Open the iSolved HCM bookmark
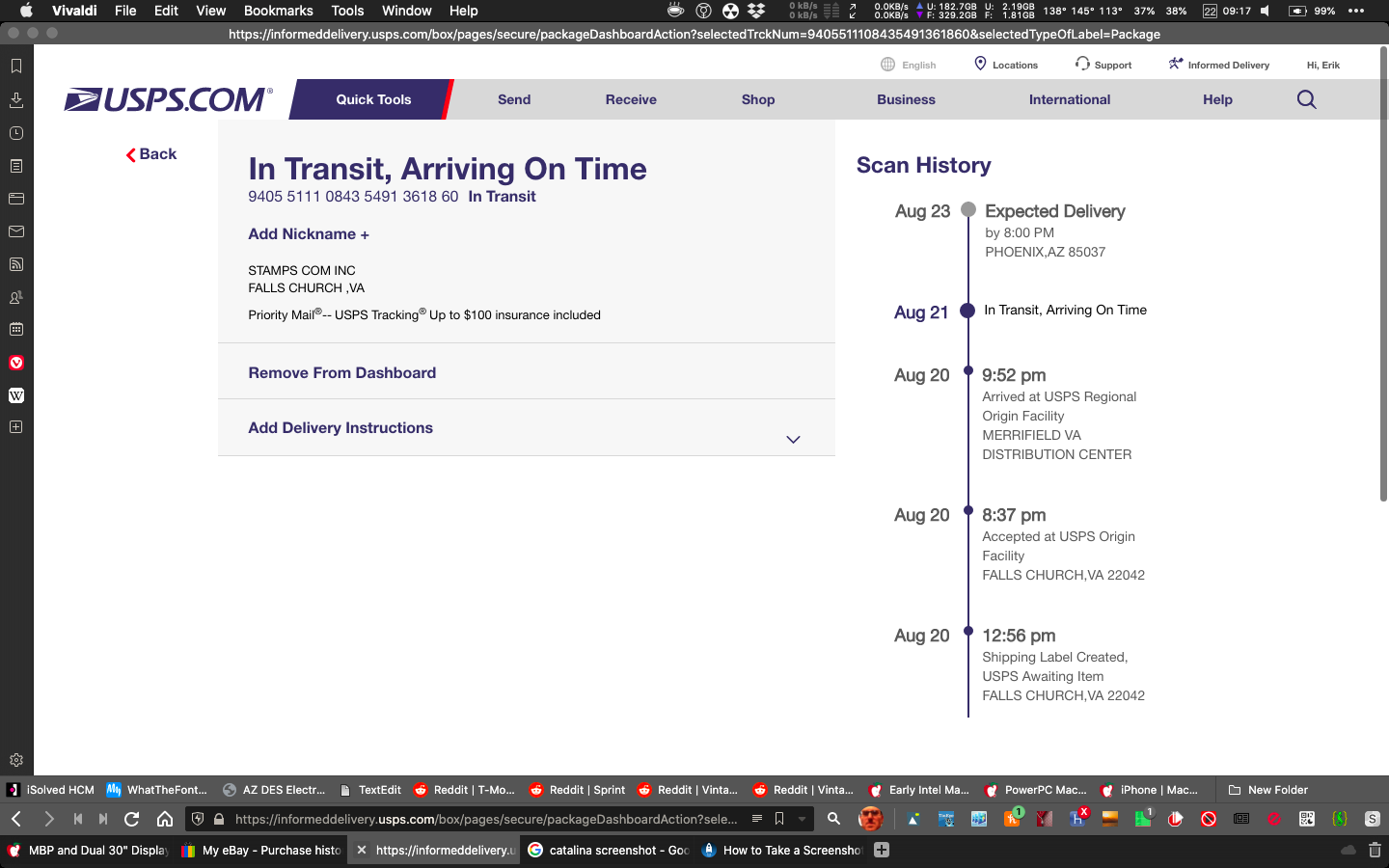Image resolution: width=1389 pixels, height=868 pixels. click(x=51, y=790)
